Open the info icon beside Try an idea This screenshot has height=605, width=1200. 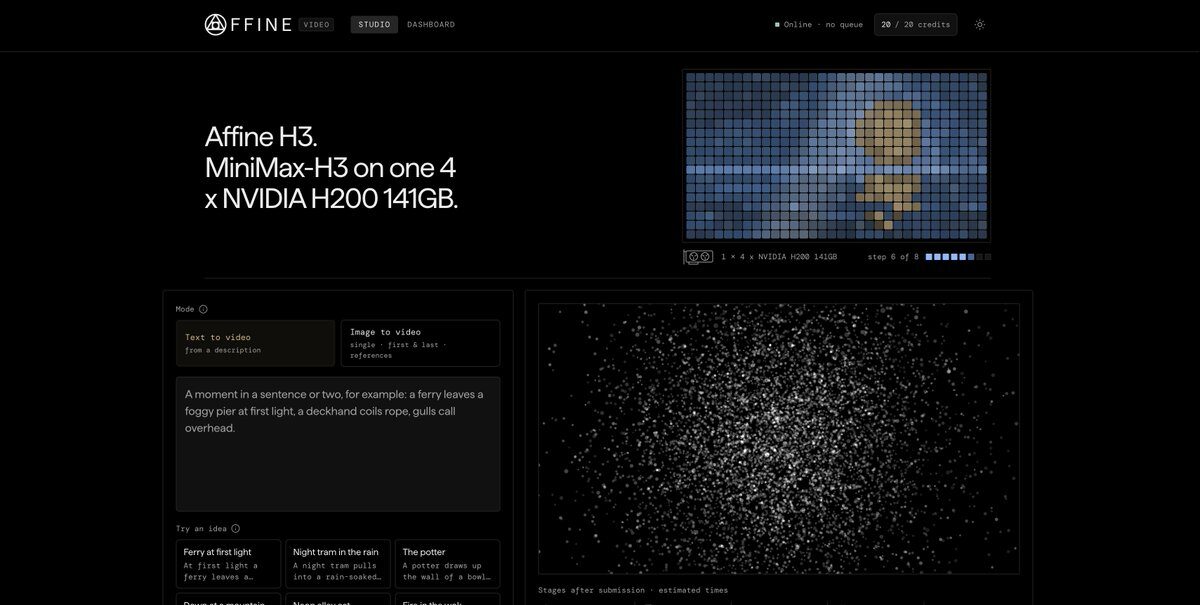click(x=235, y=528)
